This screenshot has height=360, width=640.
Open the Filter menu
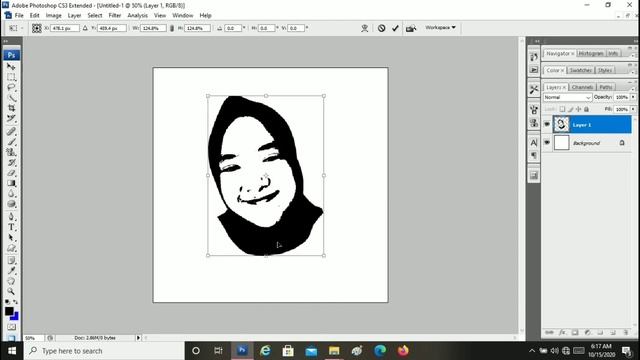[115, 16]
